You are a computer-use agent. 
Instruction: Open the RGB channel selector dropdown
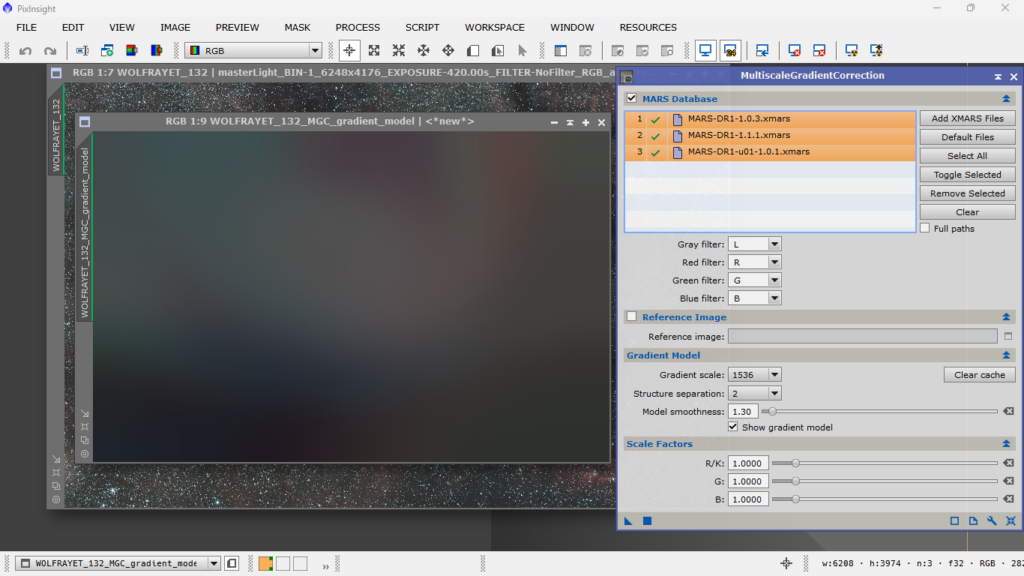tap(253, 50)
